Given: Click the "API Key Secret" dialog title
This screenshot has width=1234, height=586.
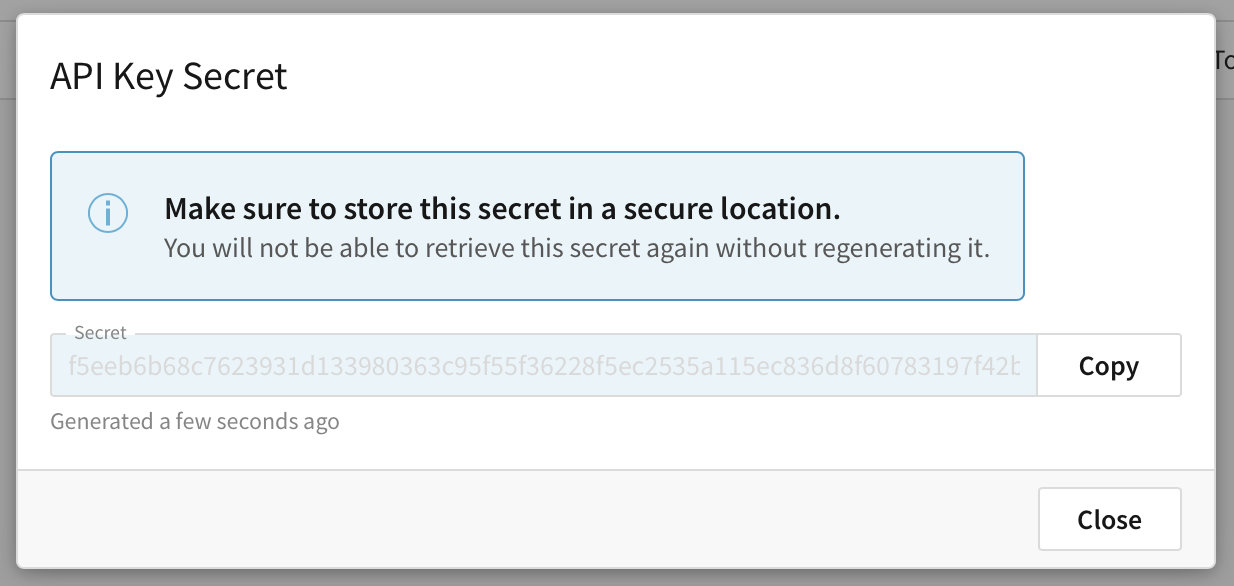Looking at the screenshot, I should 169,77.
